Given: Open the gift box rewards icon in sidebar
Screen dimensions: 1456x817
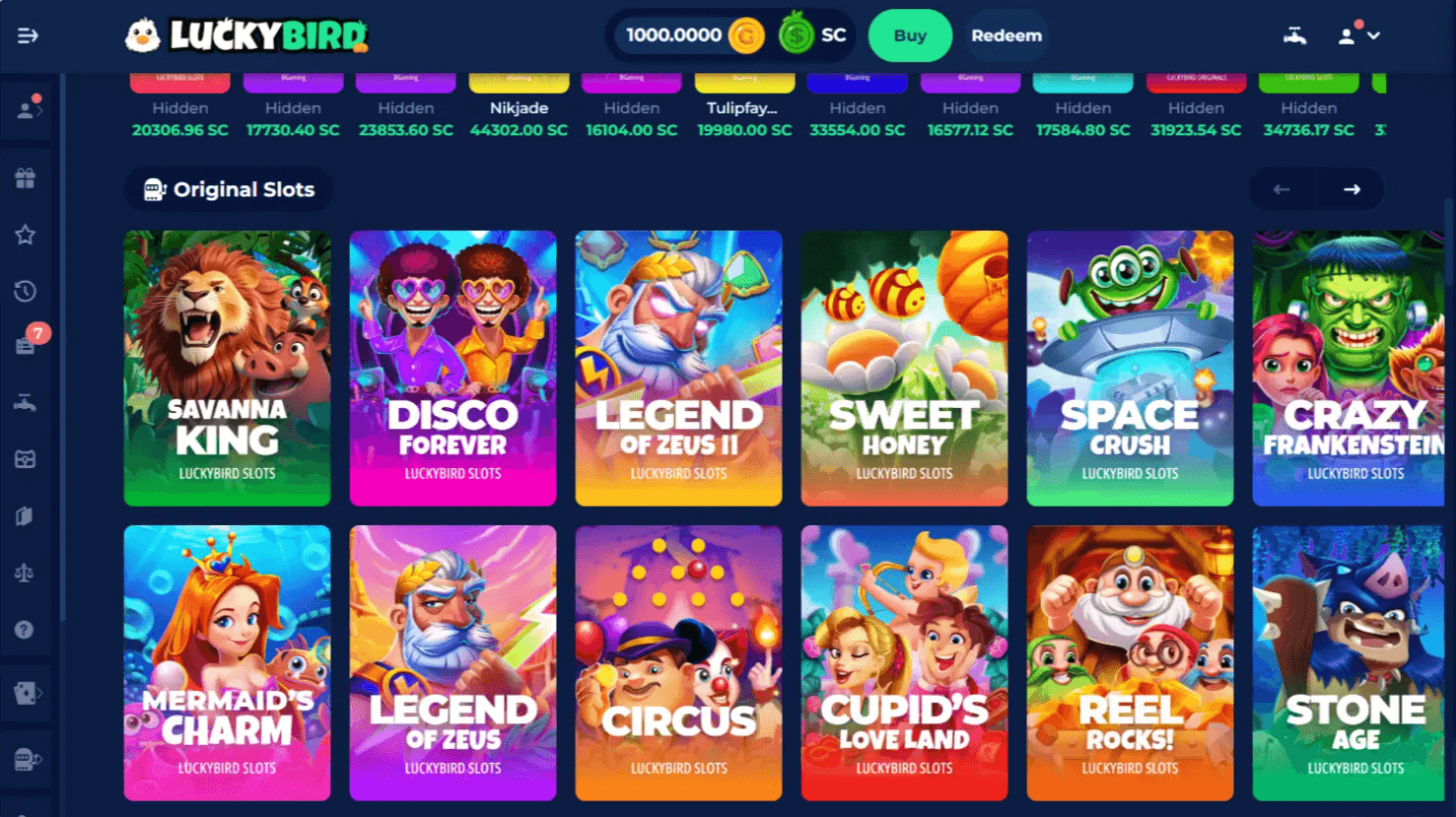Looking at the screenshot, I should (26, 178).
